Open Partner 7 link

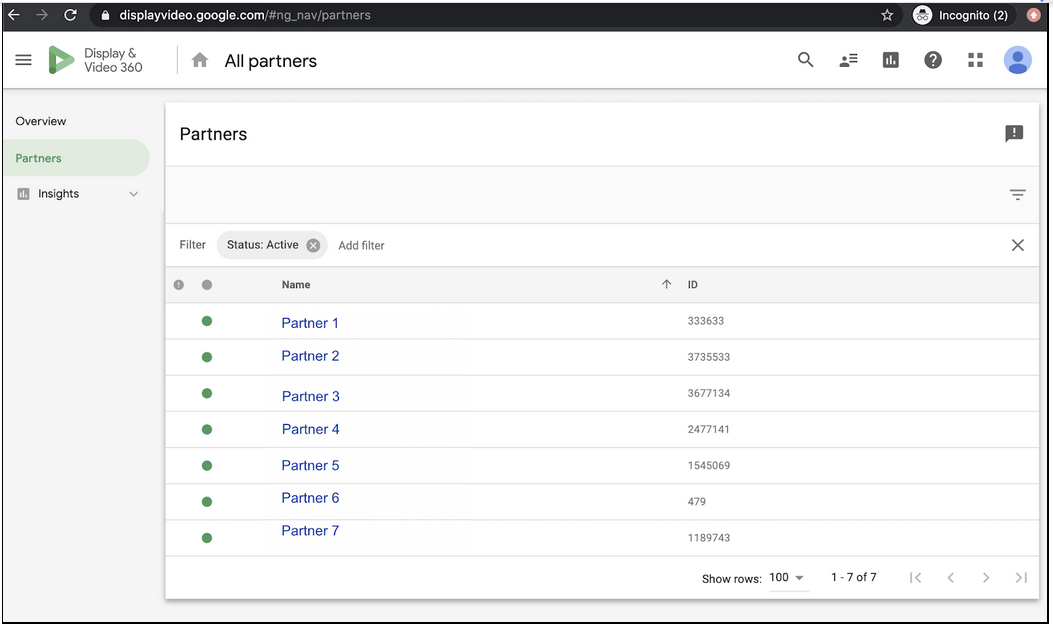310,531
